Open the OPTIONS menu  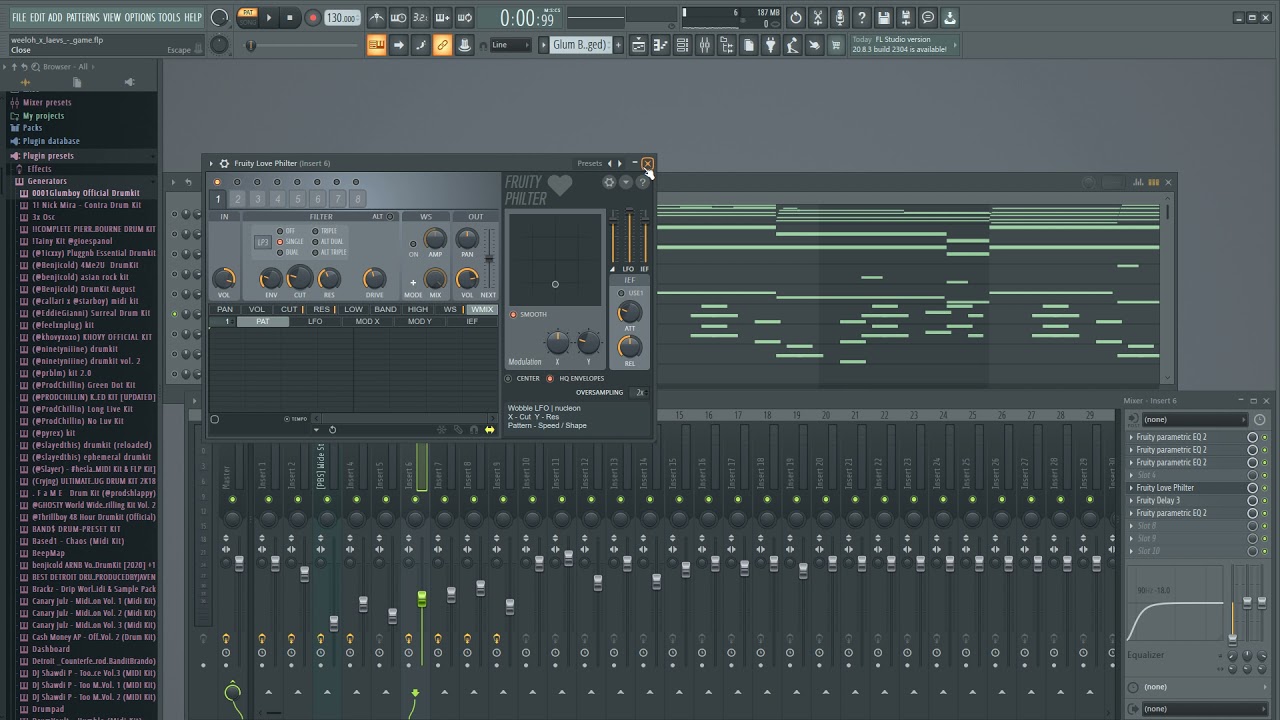click(140, 17)
